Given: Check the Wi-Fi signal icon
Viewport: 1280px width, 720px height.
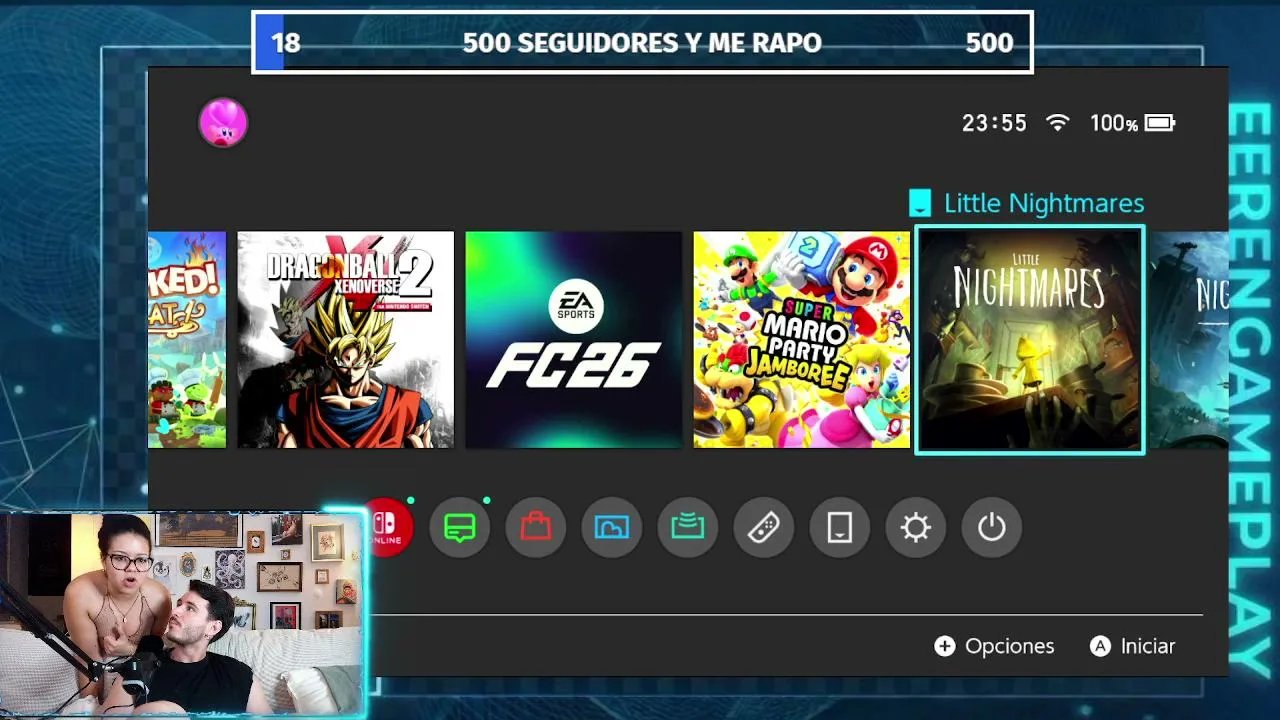Looking at the screenshot, I should (1058, 123).
